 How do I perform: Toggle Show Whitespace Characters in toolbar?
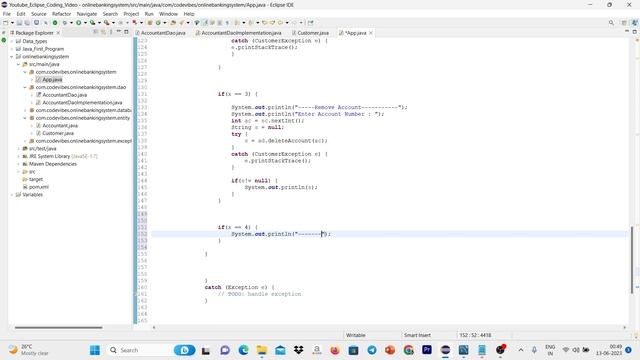[227, 22]
